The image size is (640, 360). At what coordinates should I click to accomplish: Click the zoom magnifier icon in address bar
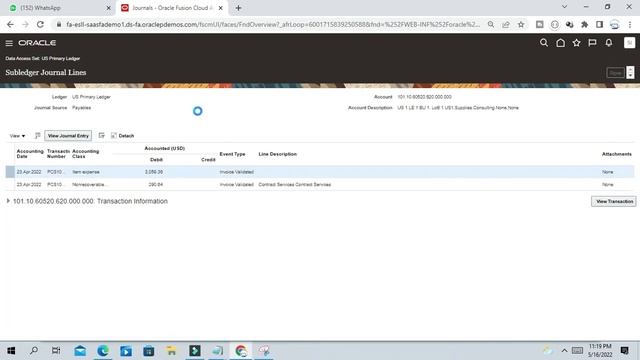tap(491, 24)
